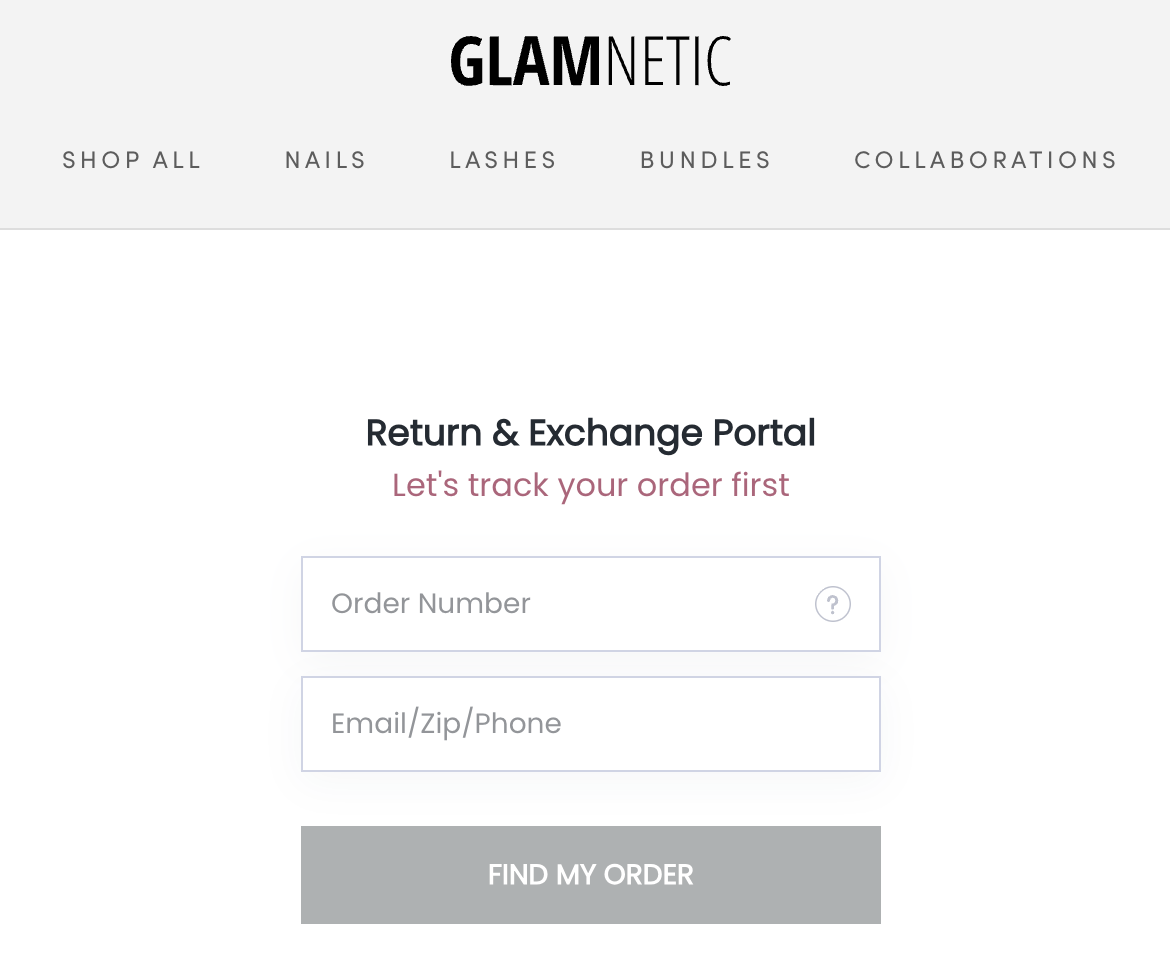Click the "Let's track your order first" text
Viewport: 1170px width, 972px height.
[x=590, y=485]
